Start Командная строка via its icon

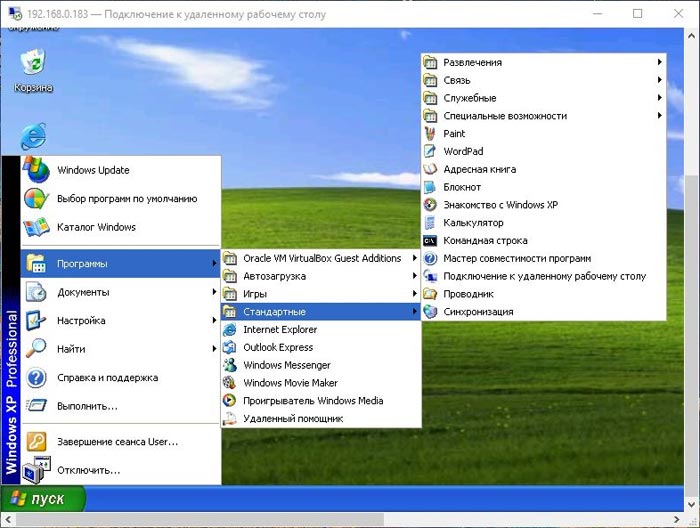pyautogui.click(x=430, y=241)
